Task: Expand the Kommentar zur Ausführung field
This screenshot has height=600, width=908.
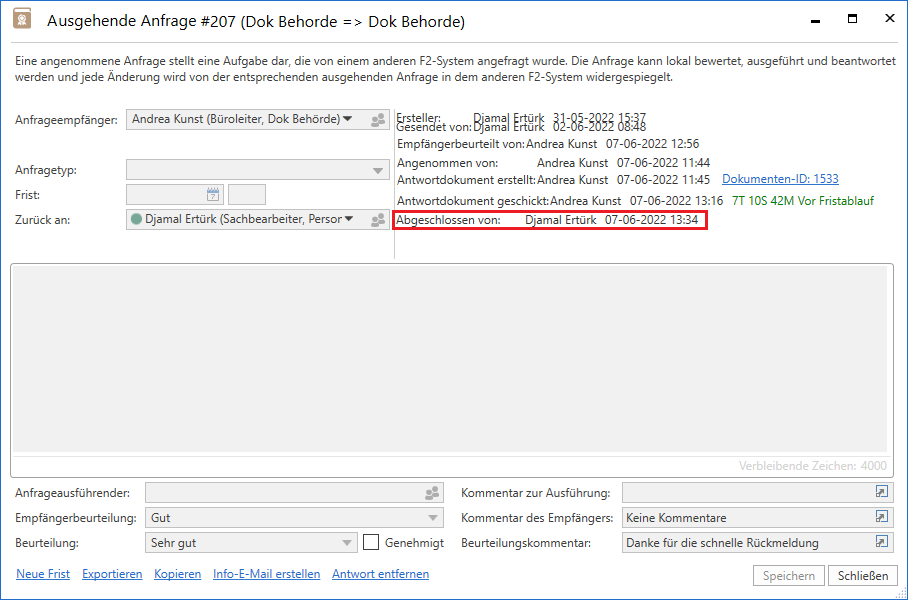Action: point(881,492)
